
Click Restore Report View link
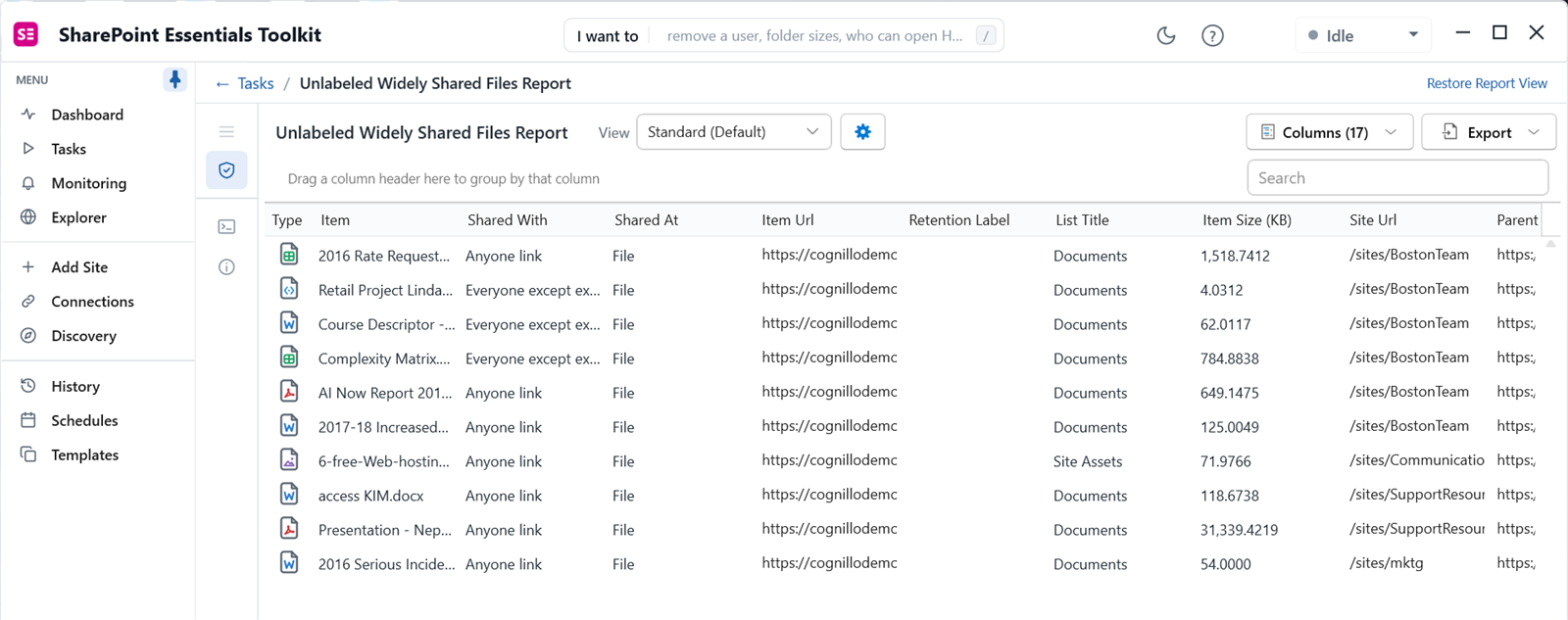[x=1487, y=83]
